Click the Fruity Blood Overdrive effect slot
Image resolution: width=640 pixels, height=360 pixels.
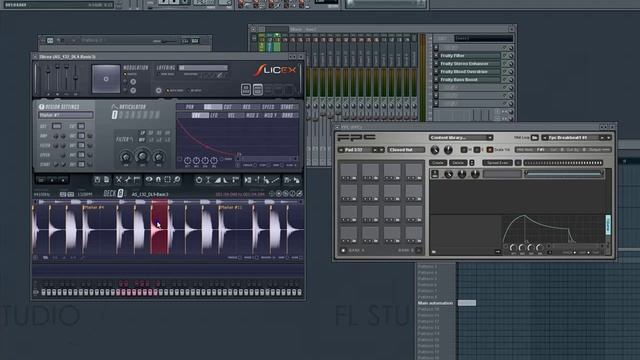click(x=469, y=71)
